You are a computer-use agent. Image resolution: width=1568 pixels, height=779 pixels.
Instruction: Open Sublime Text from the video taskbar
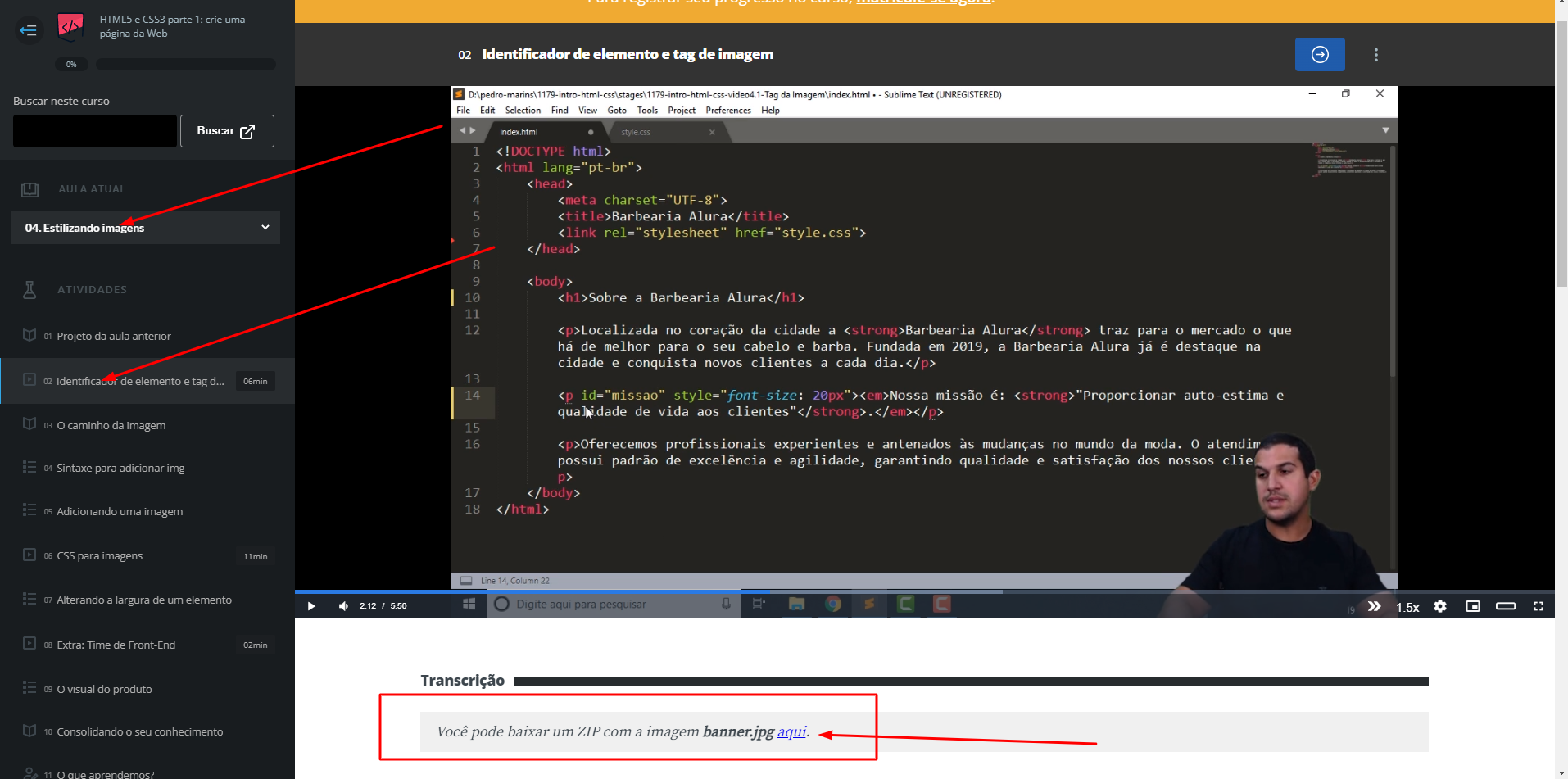click(x=869, y=605)
